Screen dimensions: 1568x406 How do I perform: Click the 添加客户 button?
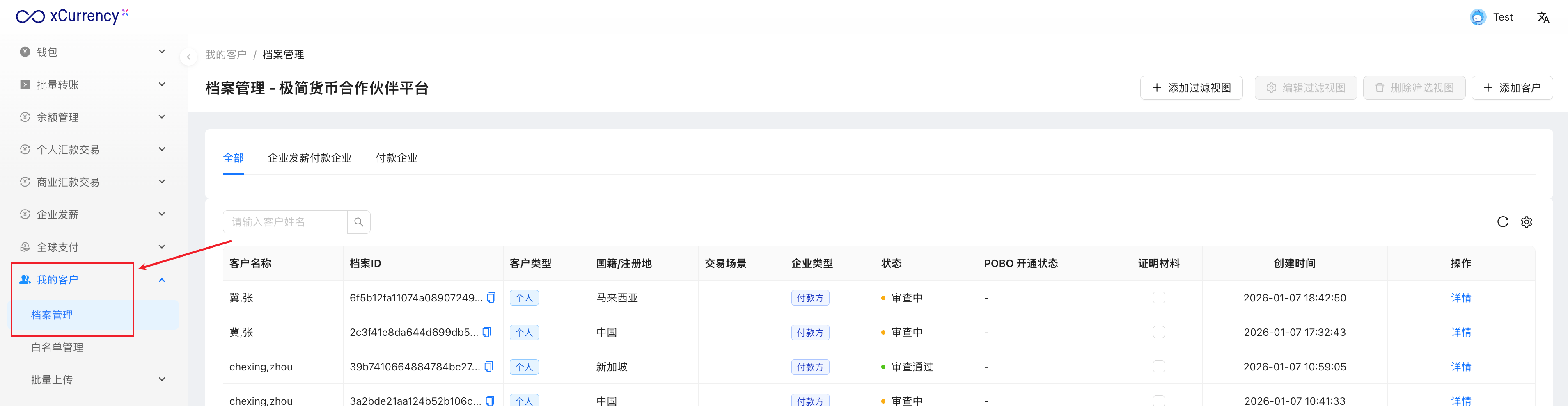pos(1512,88)
